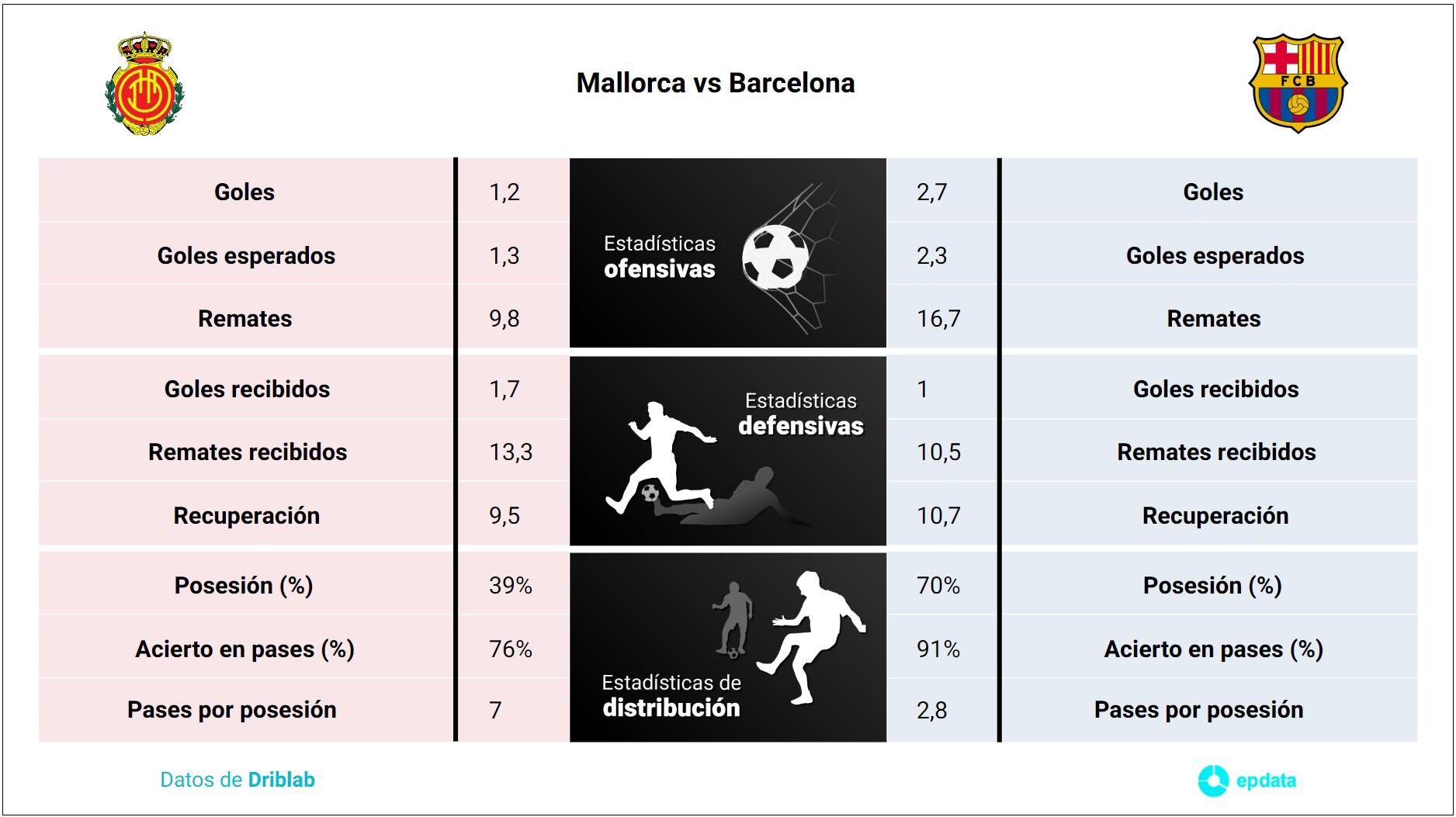Select the Estadísticas de distribución panel
This screenshot has height=817, width=1456.
[671, 696]
